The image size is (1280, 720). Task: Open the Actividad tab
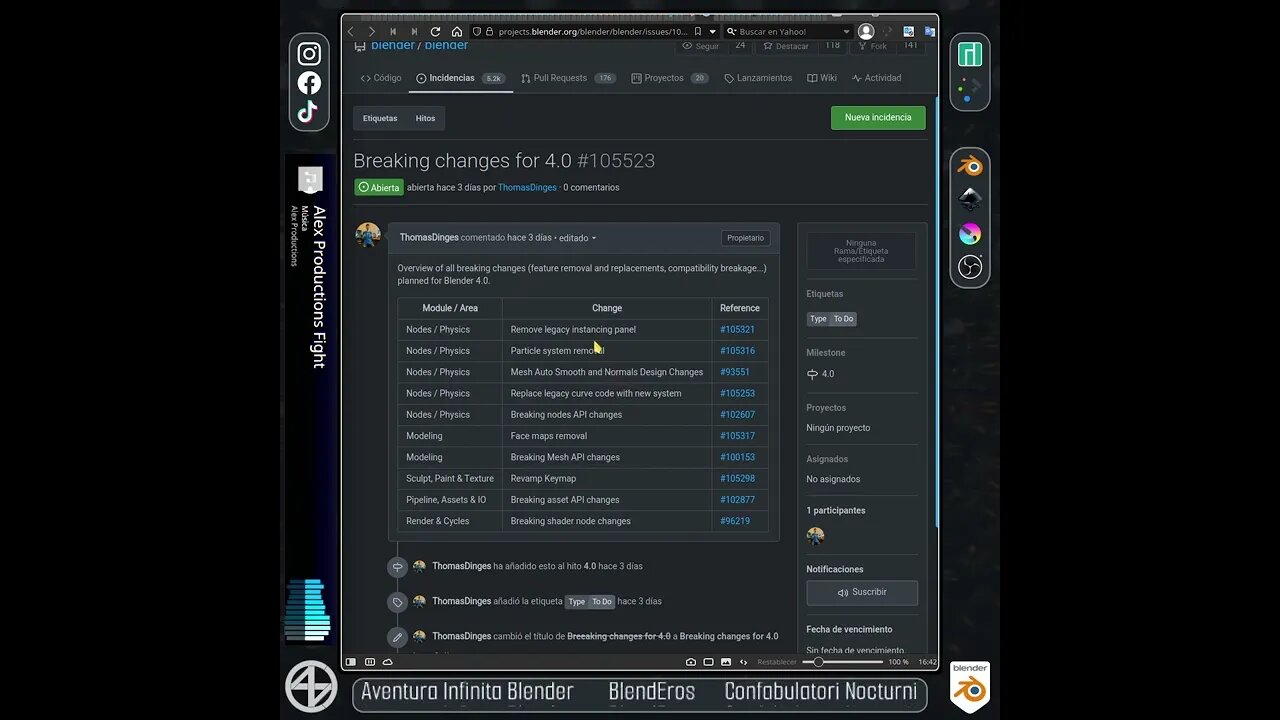point(877,78)
